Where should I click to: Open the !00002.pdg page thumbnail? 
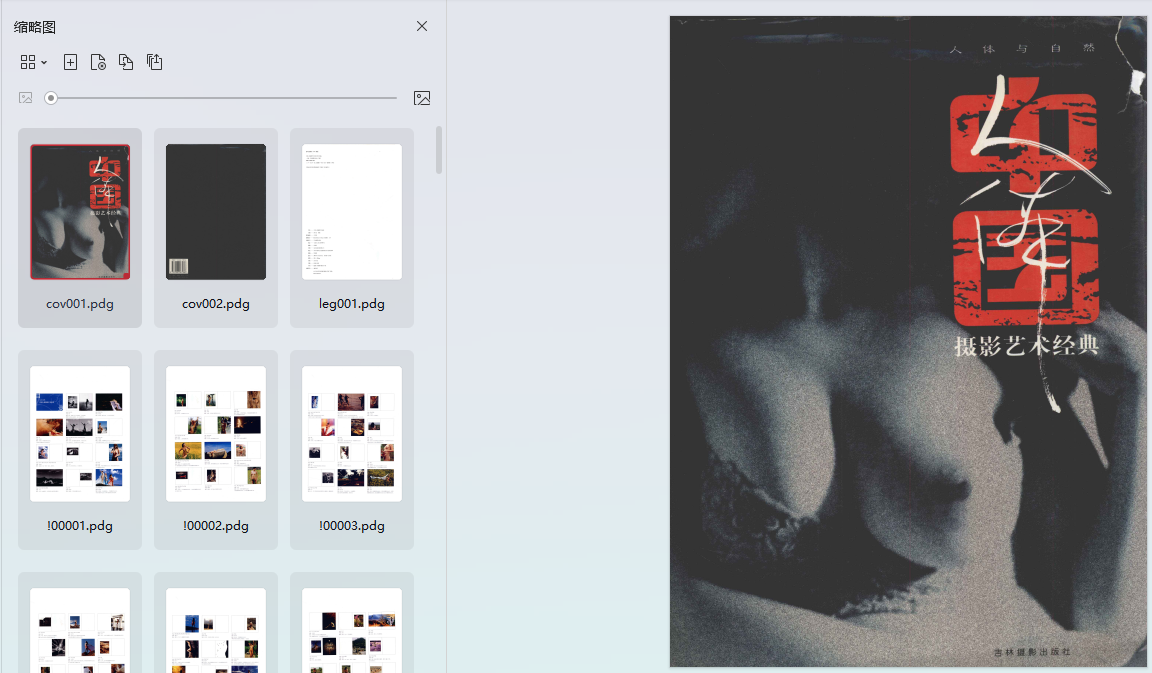(216, 434)
